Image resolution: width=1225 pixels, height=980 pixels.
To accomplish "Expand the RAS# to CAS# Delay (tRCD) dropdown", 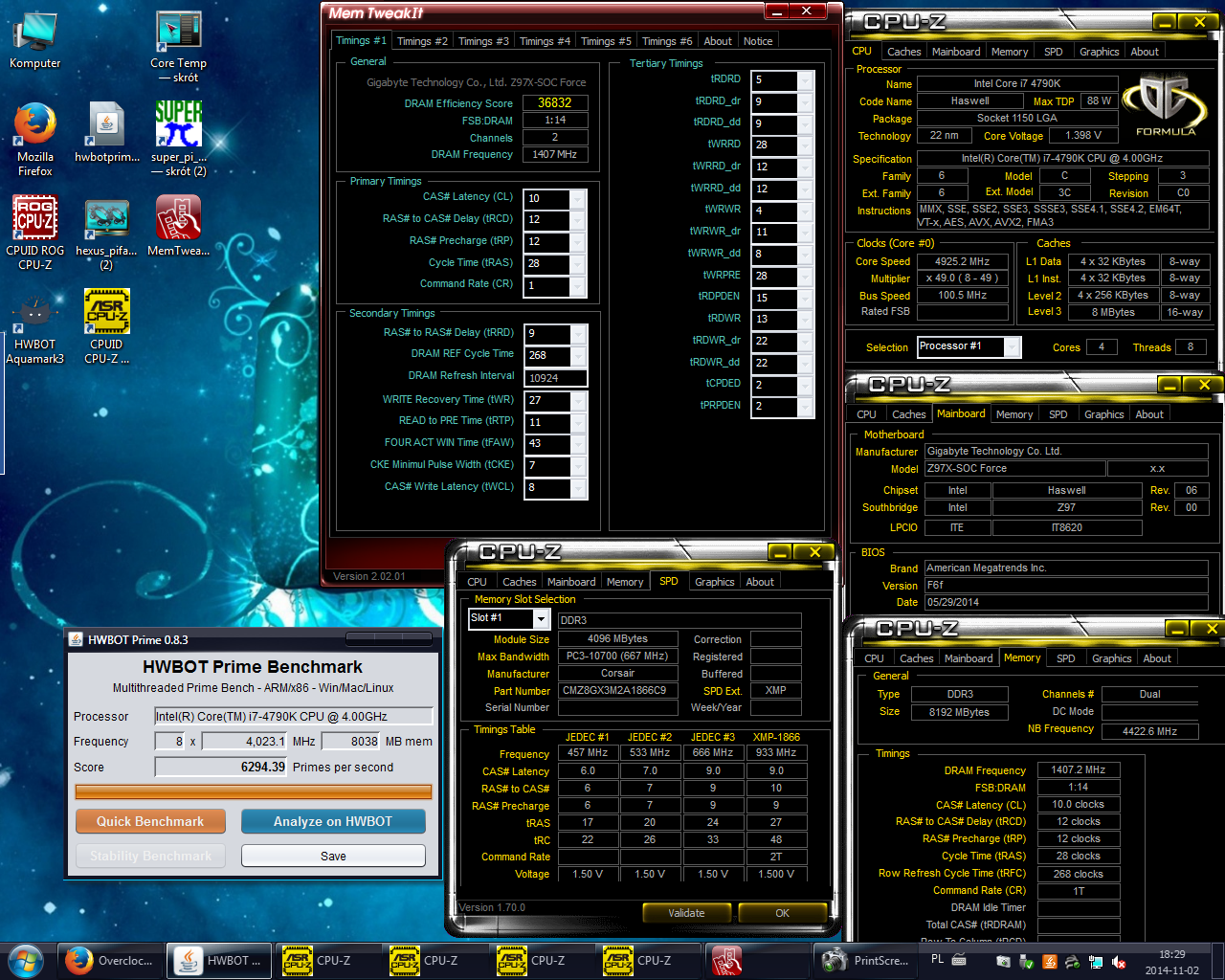I will (x=578, y=219).
